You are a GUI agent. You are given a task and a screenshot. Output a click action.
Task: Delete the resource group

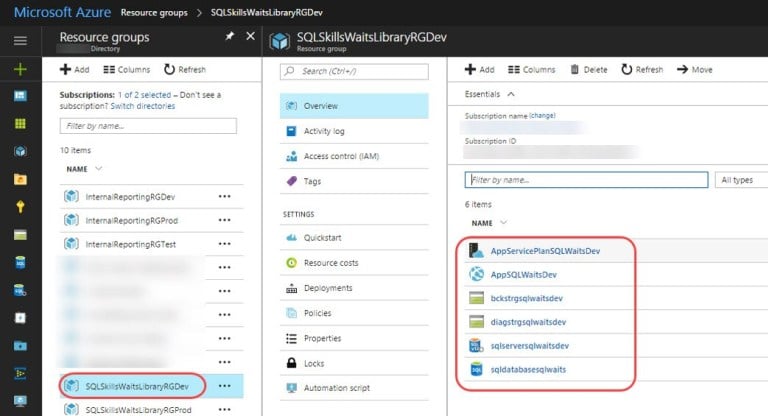coord(589,70)
